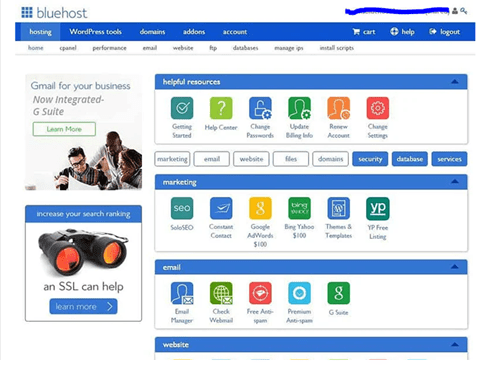Open the website submenu link
487x368 pixels.
183,48
